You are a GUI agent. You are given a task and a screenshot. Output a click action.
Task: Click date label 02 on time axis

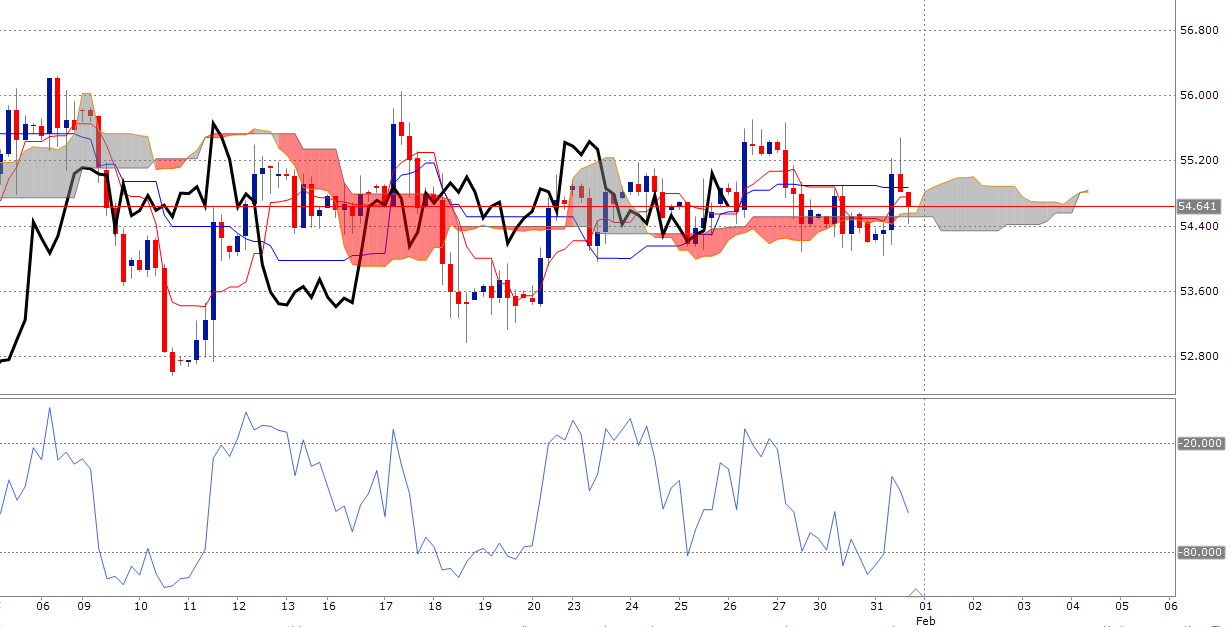coord(975,606)
